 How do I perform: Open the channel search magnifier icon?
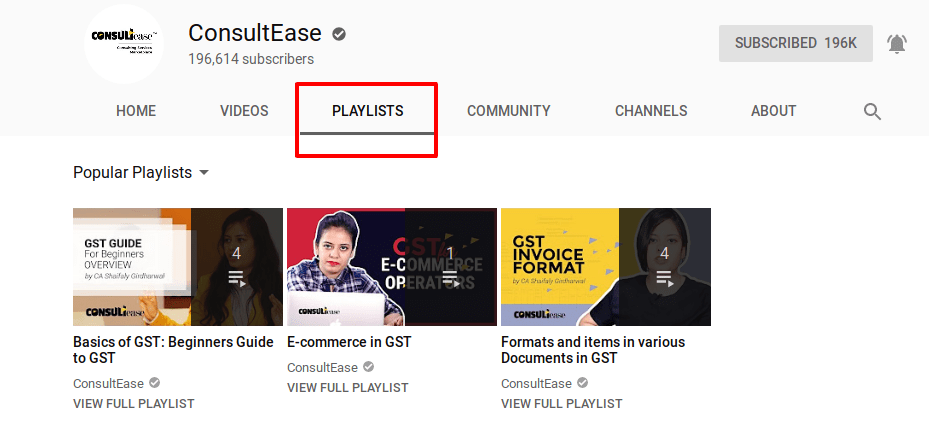click(872, 111)
